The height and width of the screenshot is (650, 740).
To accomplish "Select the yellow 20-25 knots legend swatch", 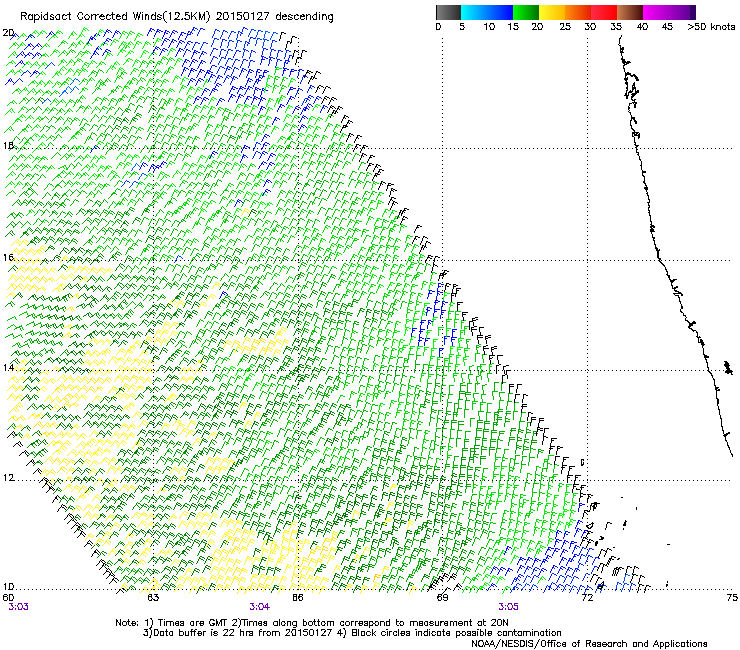I will (x=551, y=12).
